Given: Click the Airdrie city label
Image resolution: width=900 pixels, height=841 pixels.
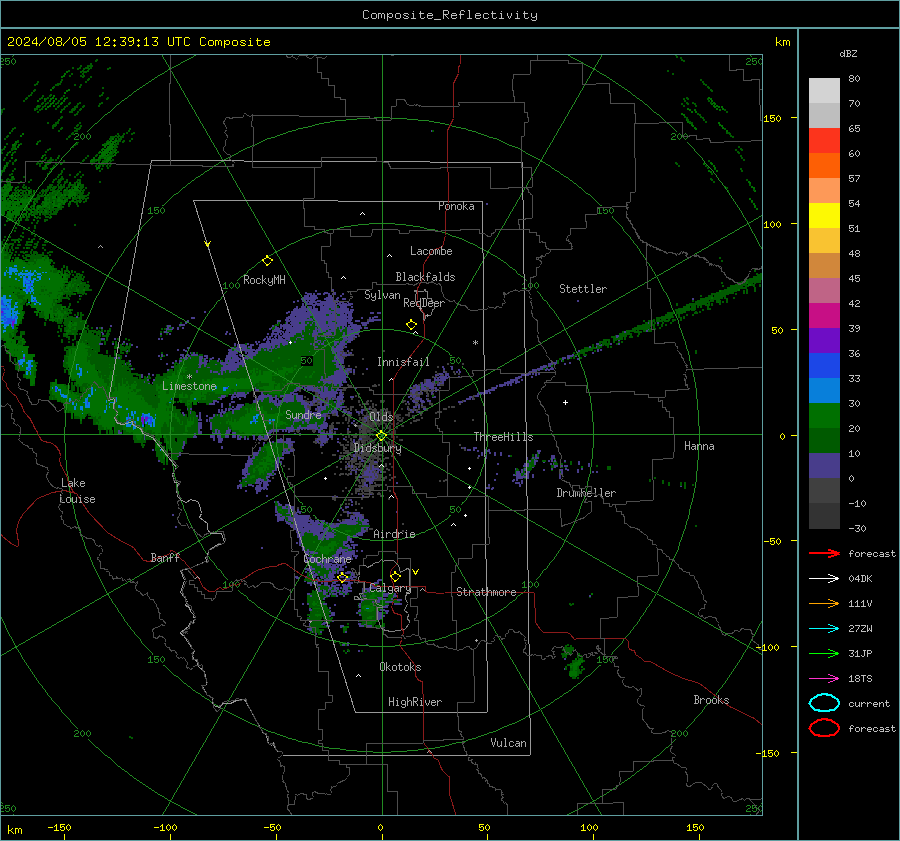Looking at the screenshot, I should 394,534.
